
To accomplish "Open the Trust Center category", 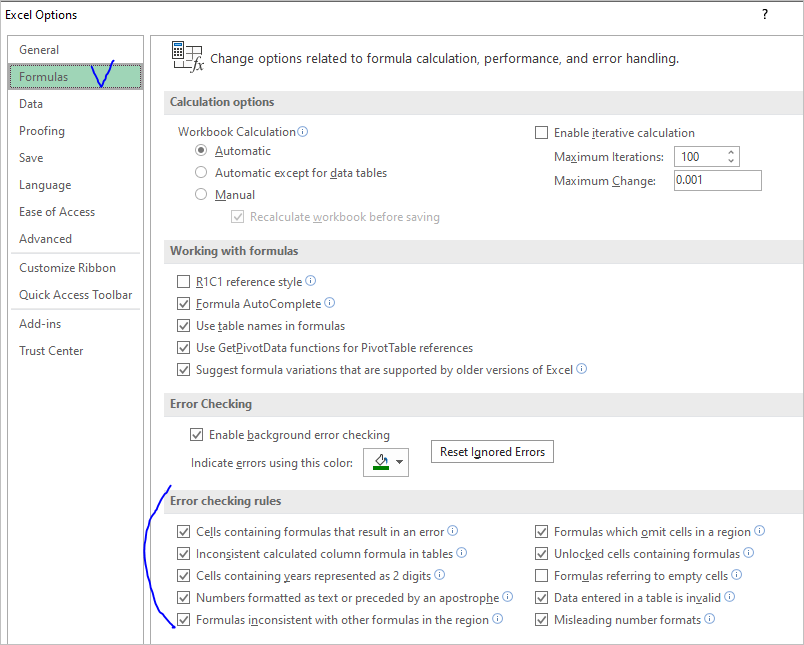I will pos(75,351).
